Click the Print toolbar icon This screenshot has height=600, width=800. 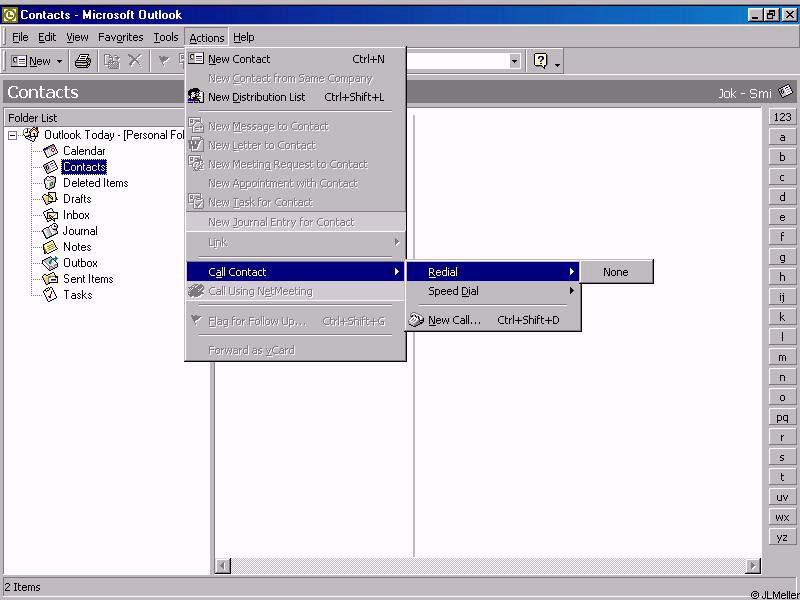[83, 61]
